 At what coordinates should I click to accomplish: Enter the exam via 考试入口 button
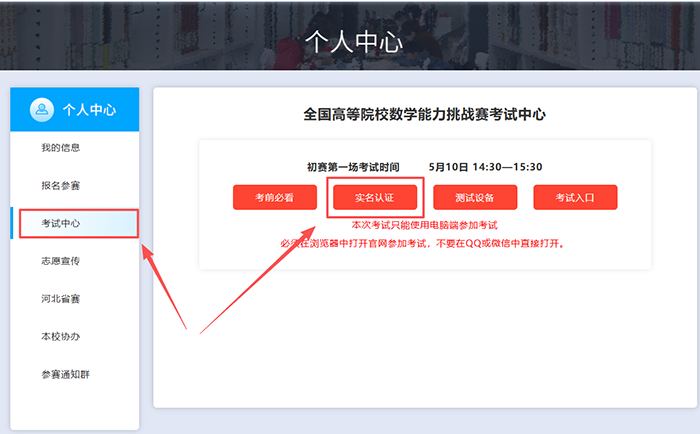pyautogui.click(x=575, y=197)
